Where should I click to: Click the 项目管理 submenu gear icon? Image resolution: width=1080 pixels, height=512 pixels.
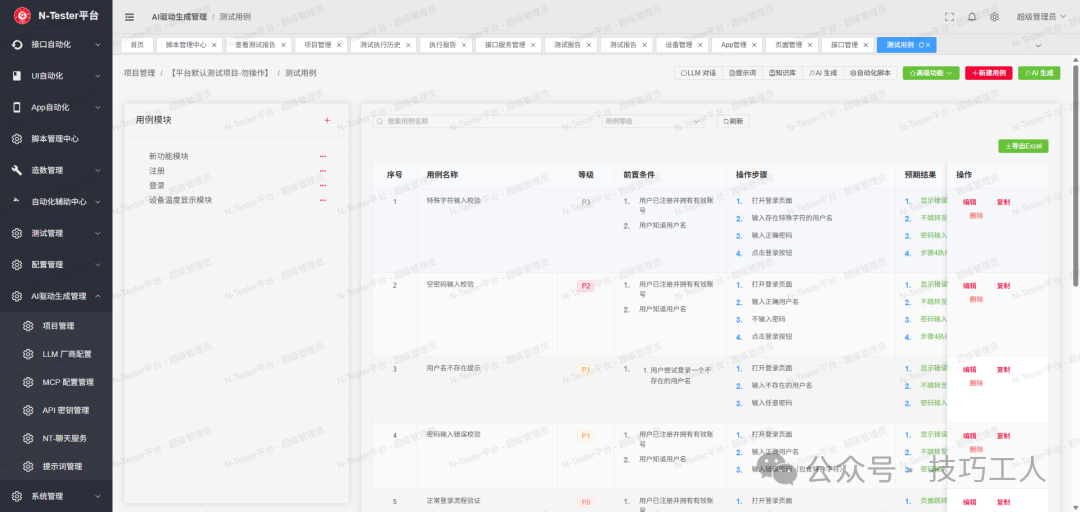(x=28, y=326)
